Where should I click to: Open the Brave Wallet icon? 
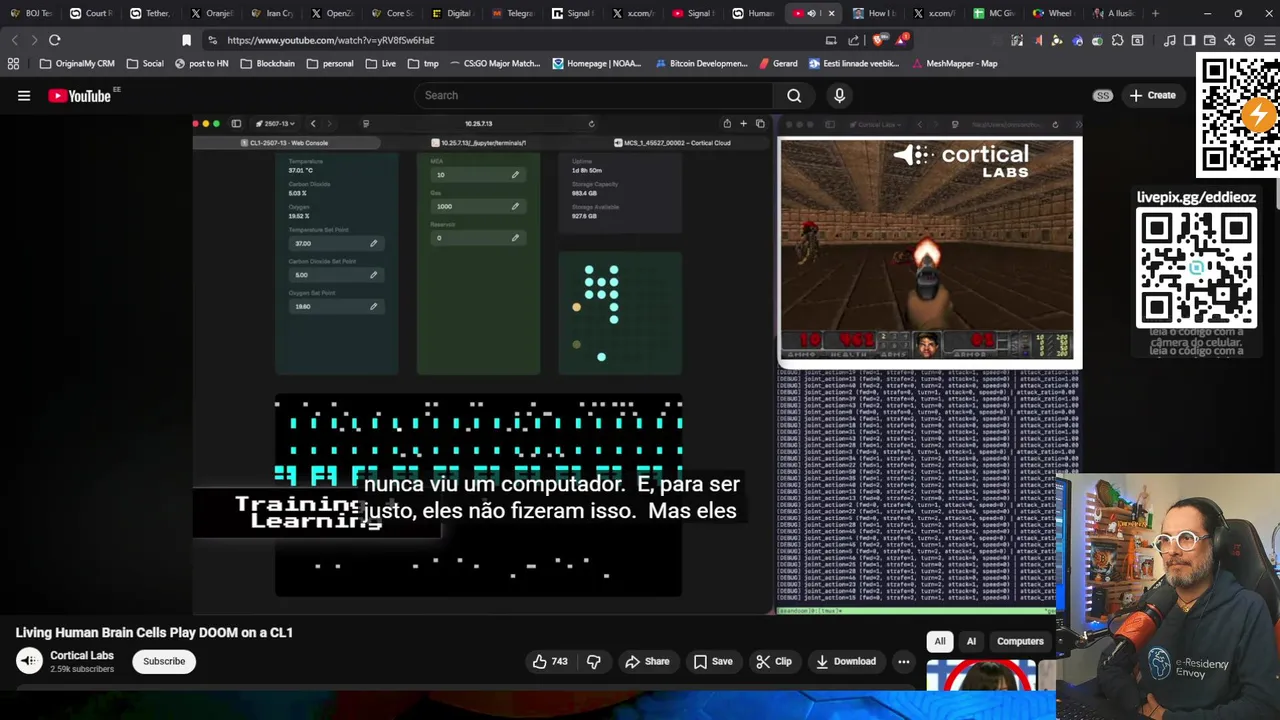pyautogui.click(x=1209, y=40)
